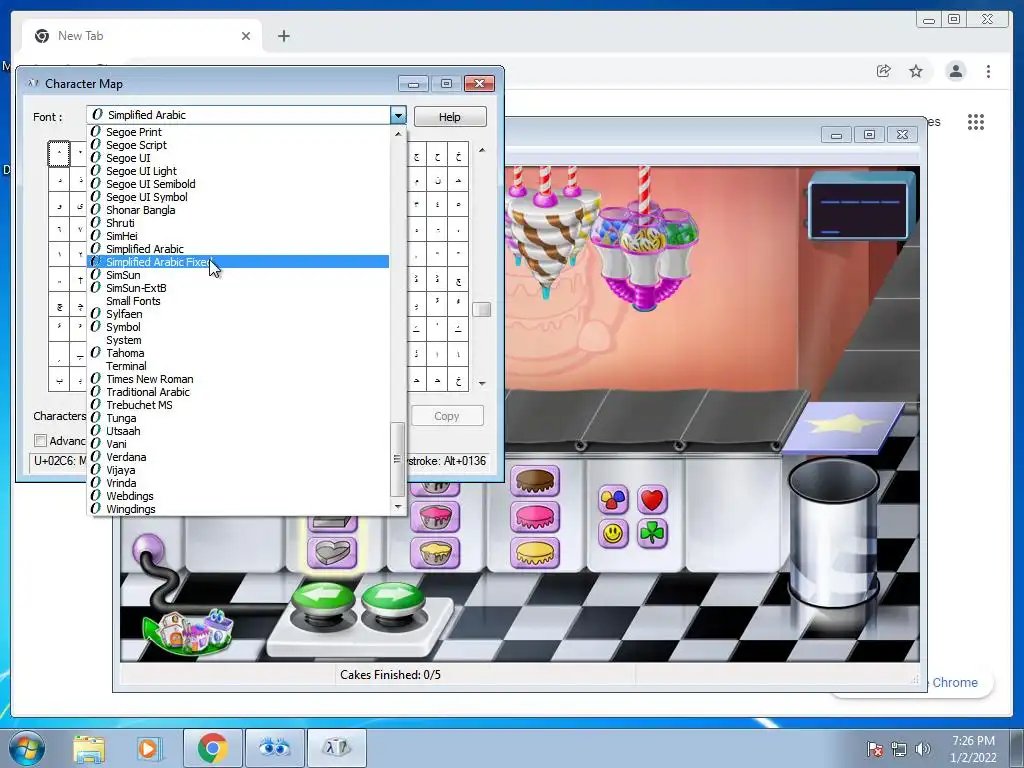Launch Windows Media Player from taskbar
The image size is (1024, 768).
[148, 748]
